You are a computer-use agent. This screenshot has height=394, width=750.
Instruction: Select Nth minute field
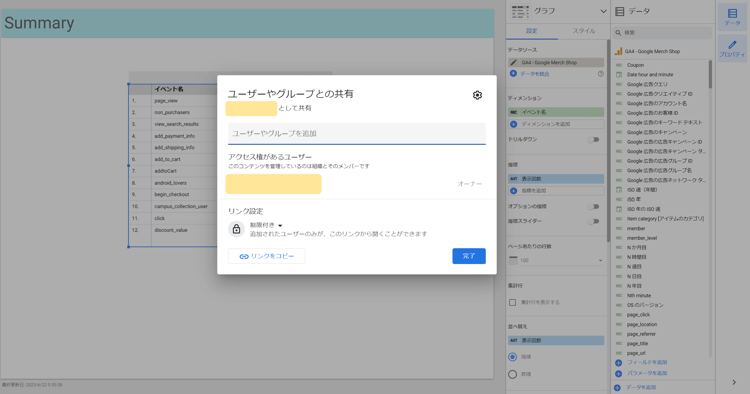(x=639, y=296)
